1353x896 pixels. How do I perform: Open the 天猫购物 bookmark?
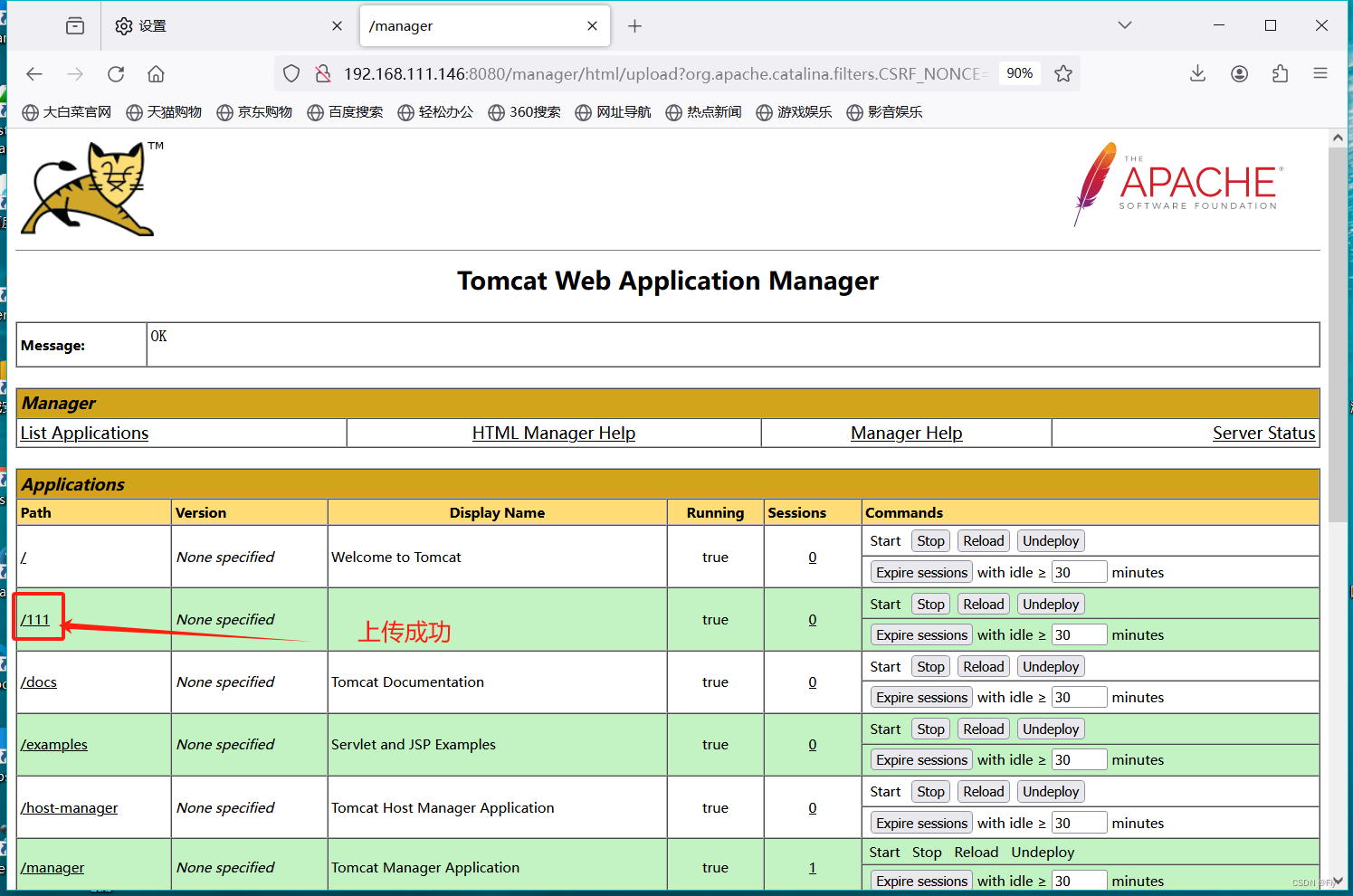(164, 112)
